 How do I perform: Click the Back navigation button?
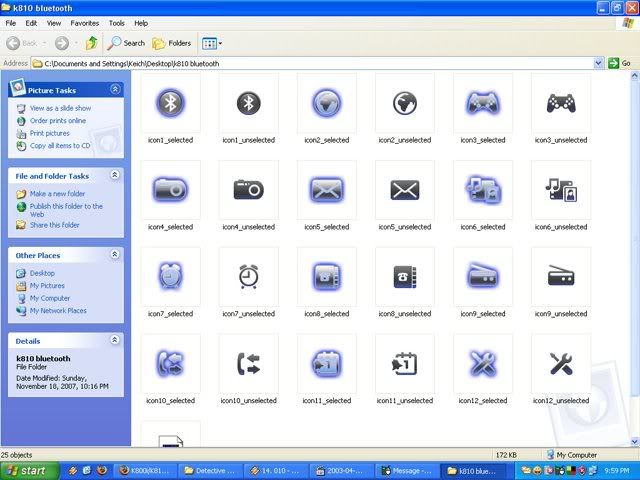(22, 43)
